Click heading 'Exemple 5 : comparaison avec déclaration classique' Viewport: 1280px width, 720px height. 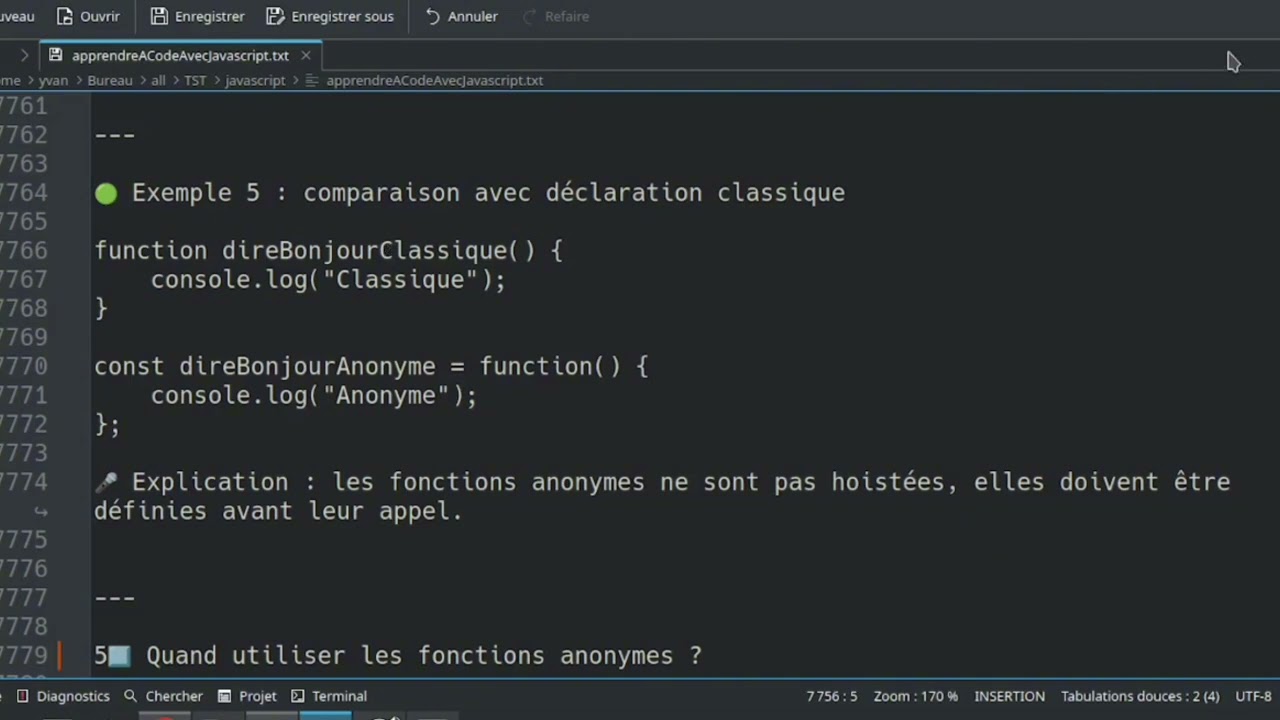[488, 192]
